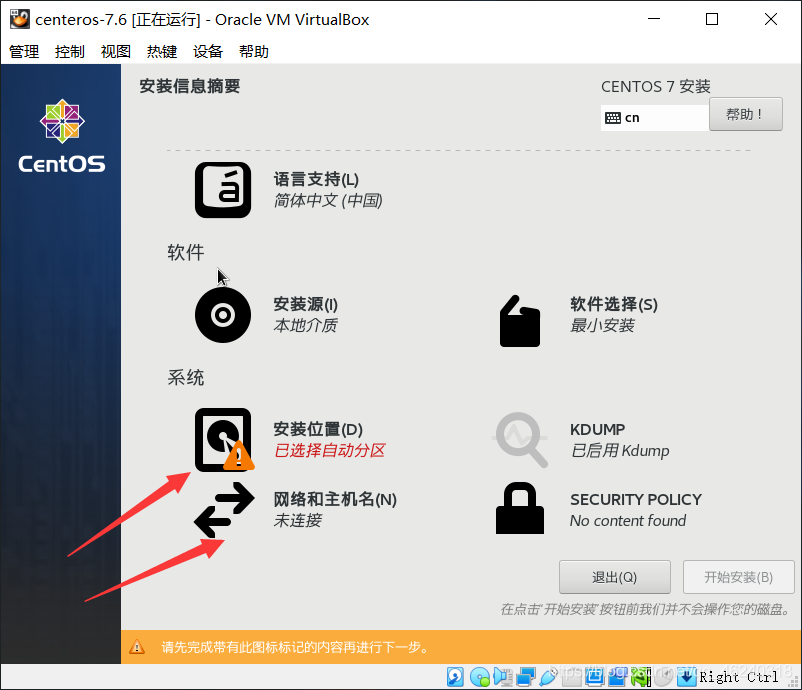Open the 管理 menu
Viewport: 802px width, 690px height.
[24, 52]
